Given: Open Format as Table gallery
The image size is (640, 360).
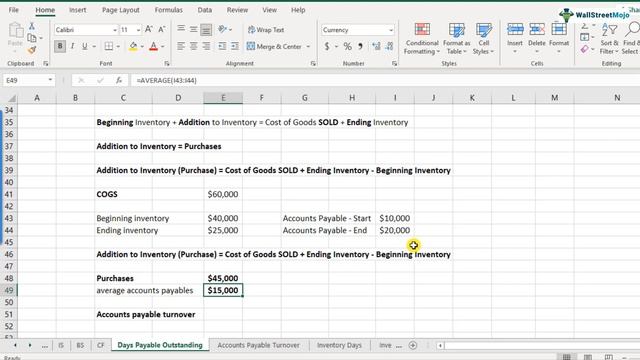Looking at the screenshot, I should click(x=456, y=39).
